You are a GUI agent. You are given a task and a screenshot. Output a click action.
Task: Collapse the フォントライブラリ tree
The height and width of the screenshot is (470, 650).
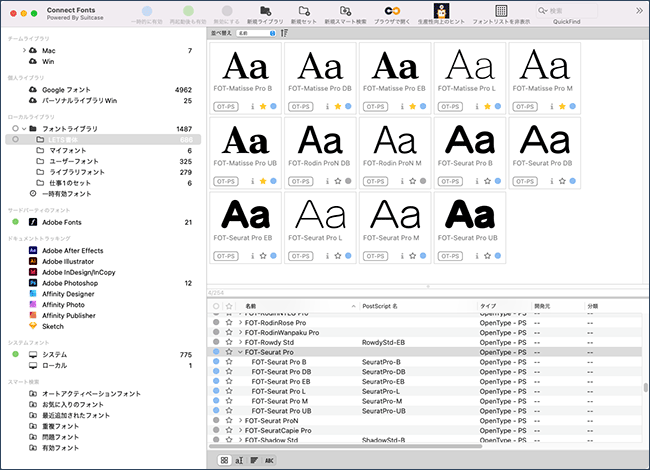click(x=24, y=128)
